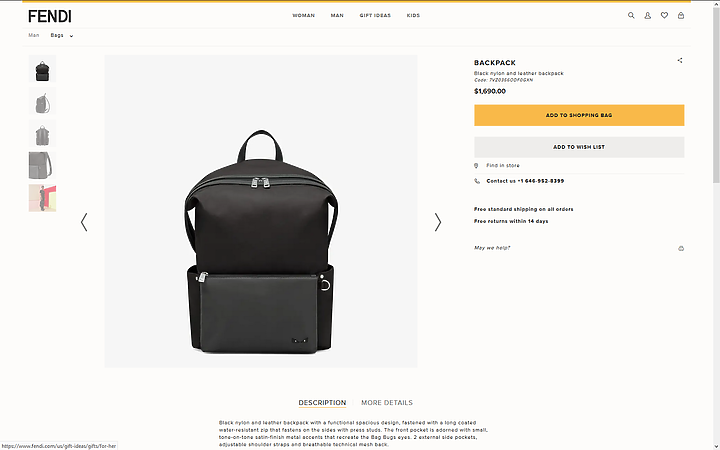Show the next product image arrow
720x450 pixels.
point(438,222)
